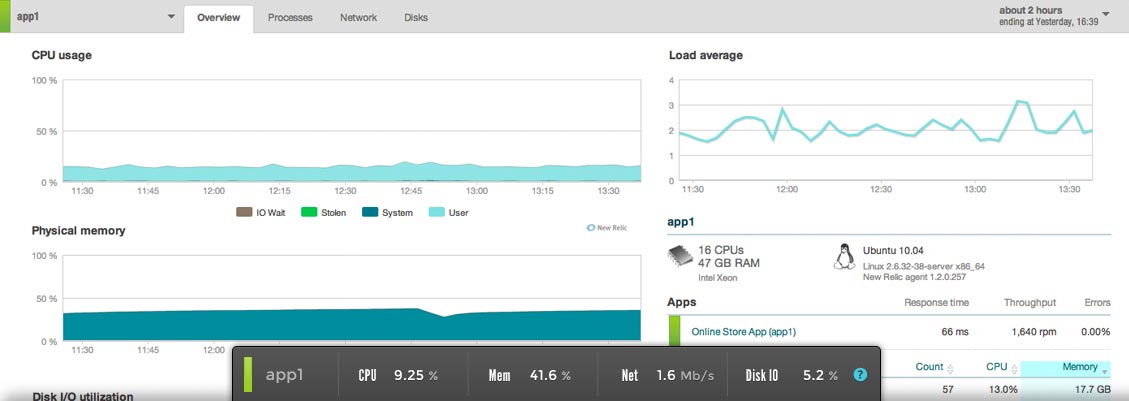Open the Disks tab
The width and height of the screenshot is (1129, 401).
tap(416, 18)
